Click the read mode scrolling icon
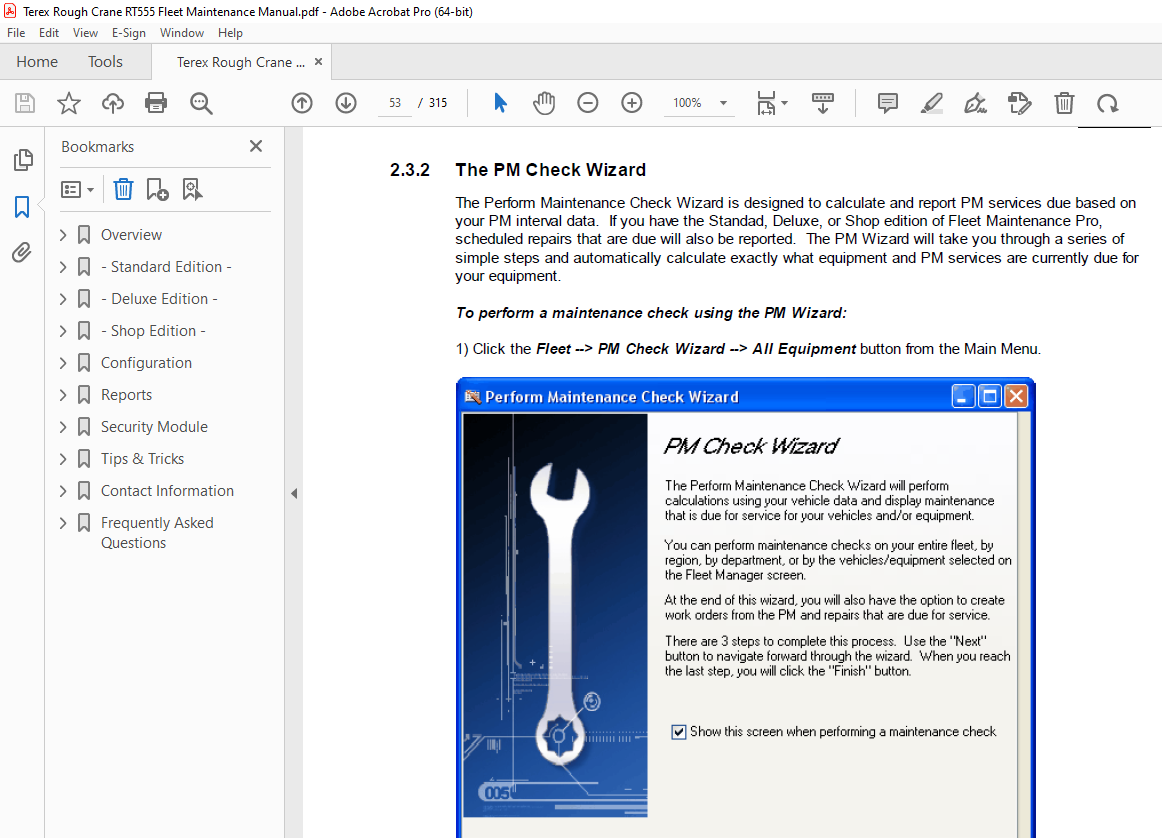Screen dimensions: 1162x838 coord(823,103)
